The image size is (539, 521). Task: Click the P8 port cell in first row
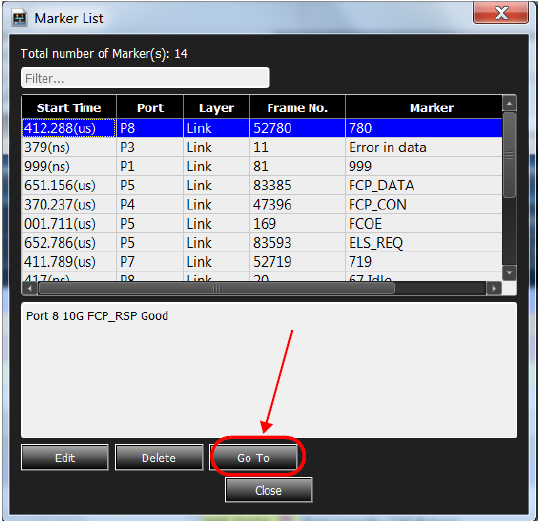[150, 128]
